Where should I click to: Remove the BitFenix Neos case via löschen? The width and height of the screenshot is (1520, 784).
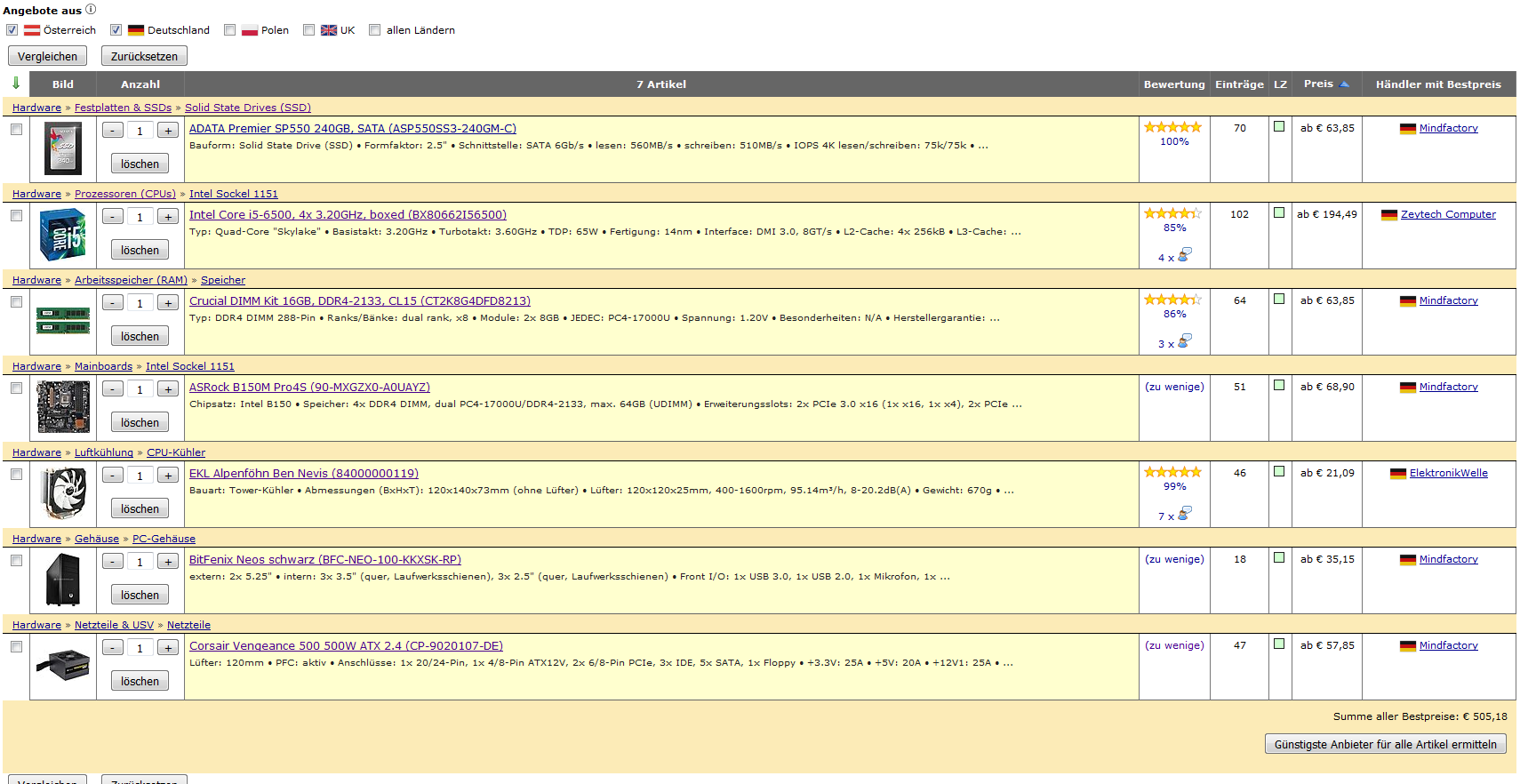(140, 596)
